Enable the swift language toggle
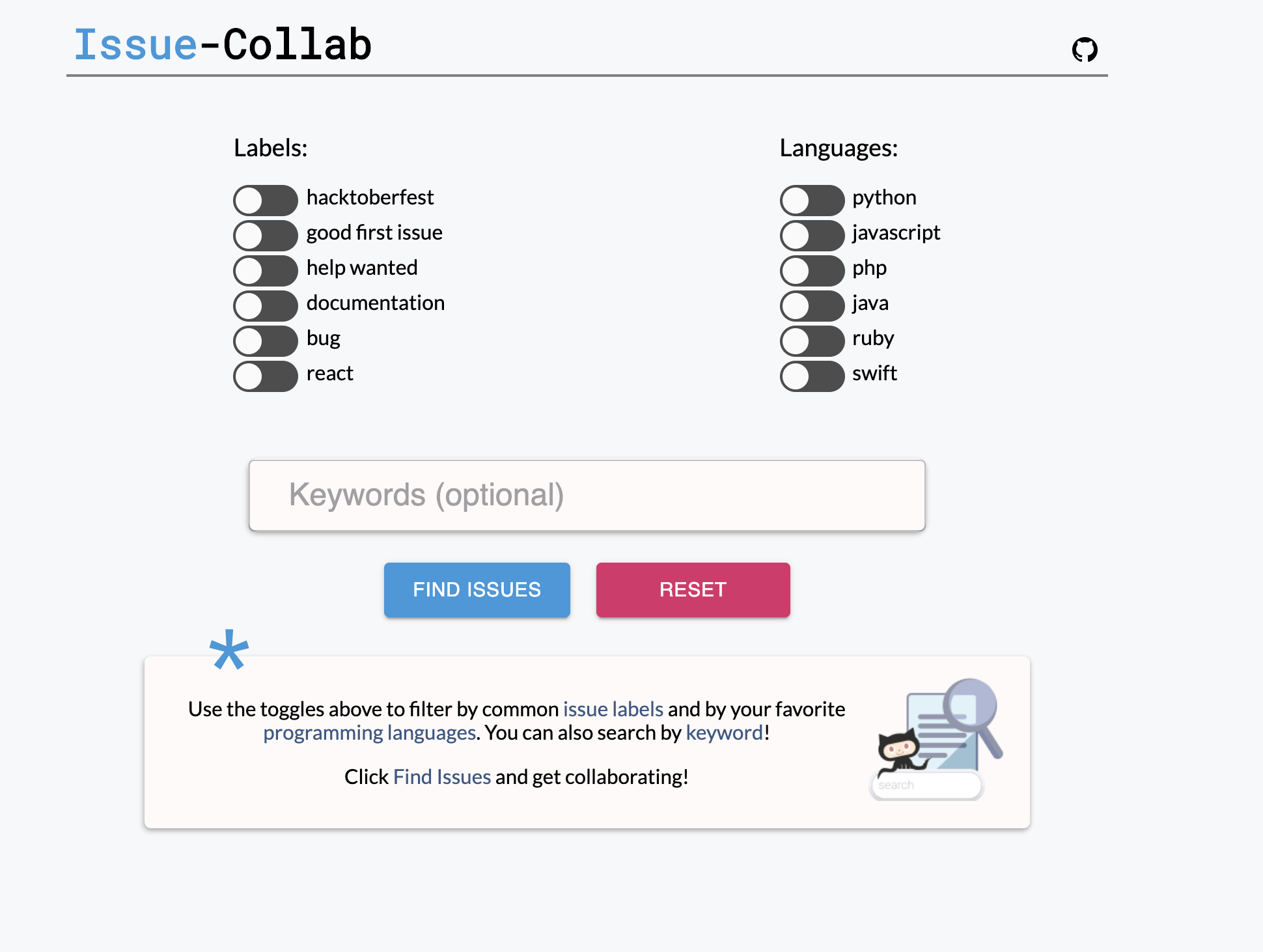The image size is (1263, 952). tap(811, 376)
